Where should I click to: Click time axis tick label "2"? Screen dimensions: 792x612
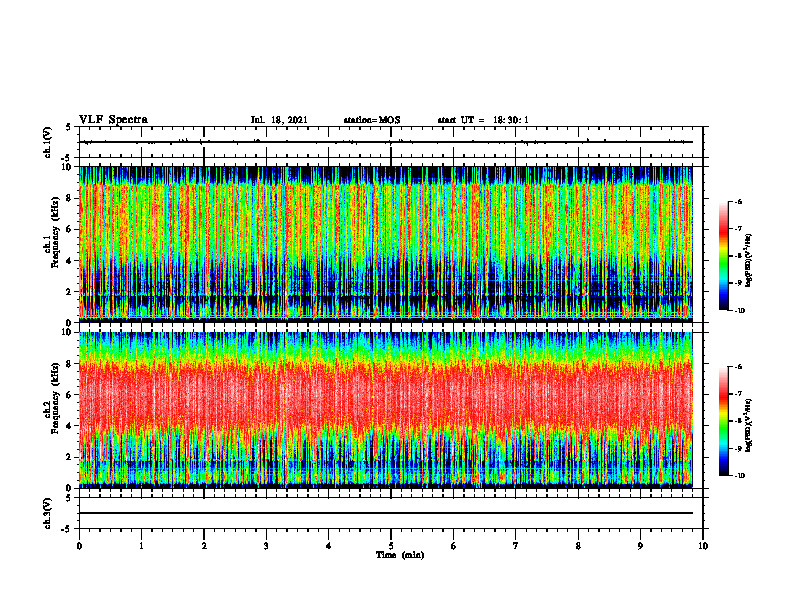coord(204,546)
